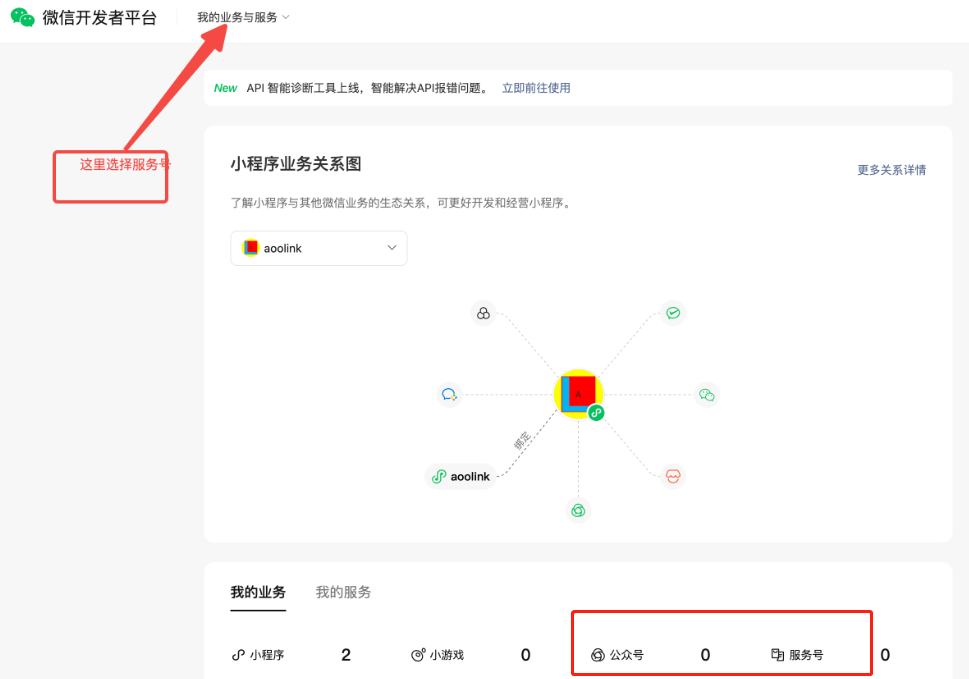
Task: Click the 服务号 count 0
Action: click(885, 655)
